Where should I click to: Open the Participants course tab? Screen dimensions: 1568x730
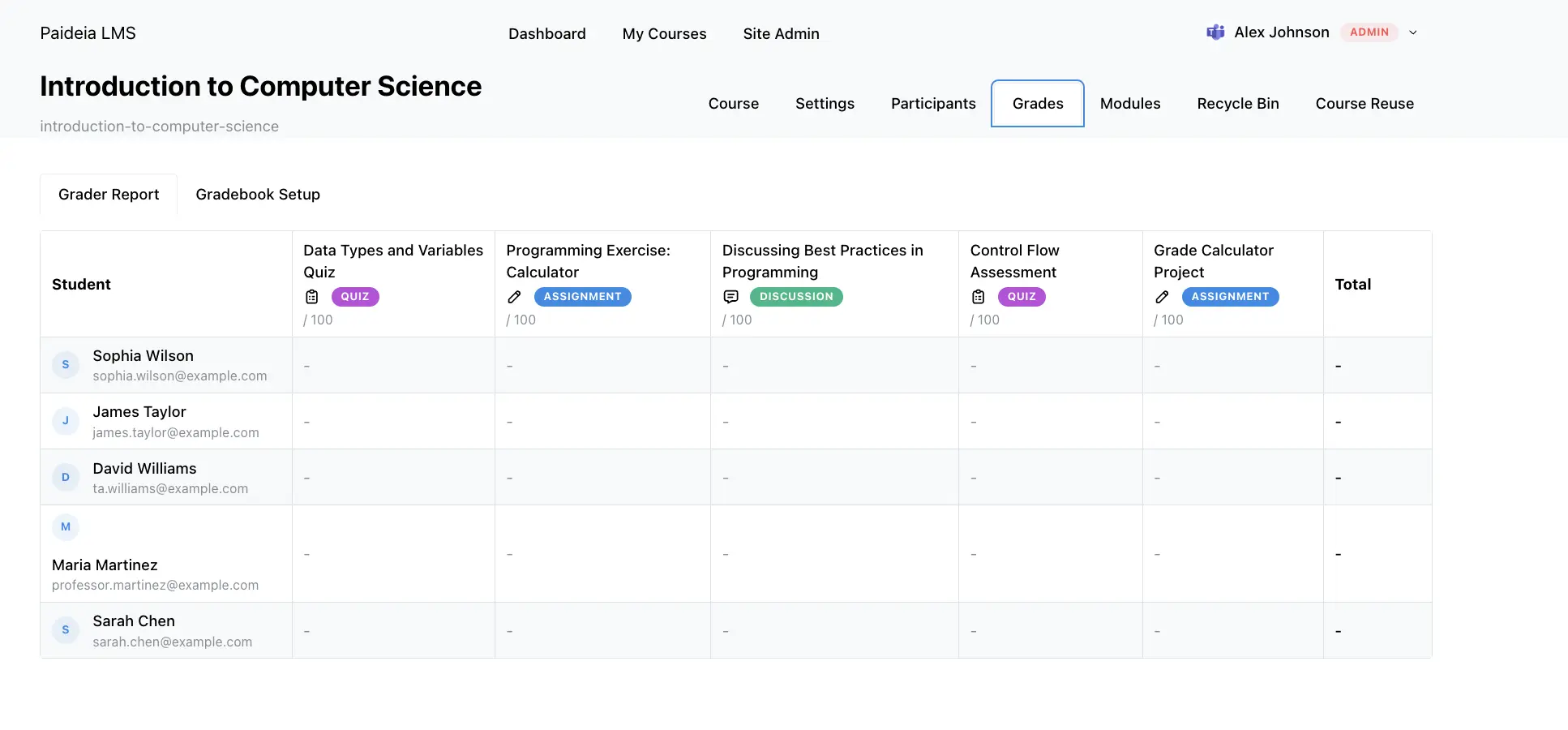tap(933, 104)
